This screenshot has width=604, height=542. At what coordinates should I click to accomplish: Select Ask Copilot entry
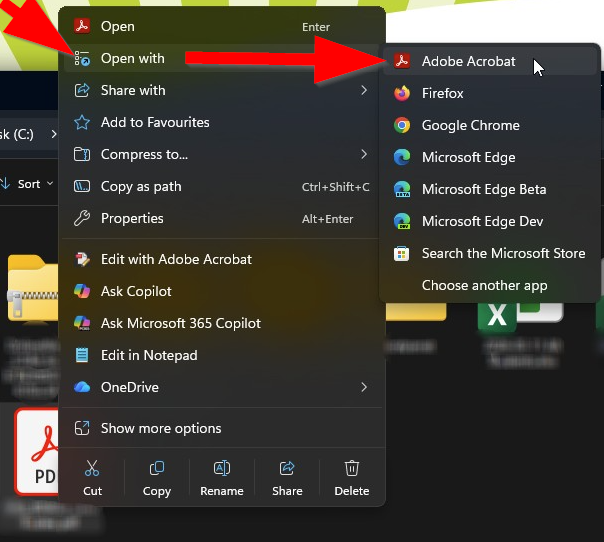point(136,291)
